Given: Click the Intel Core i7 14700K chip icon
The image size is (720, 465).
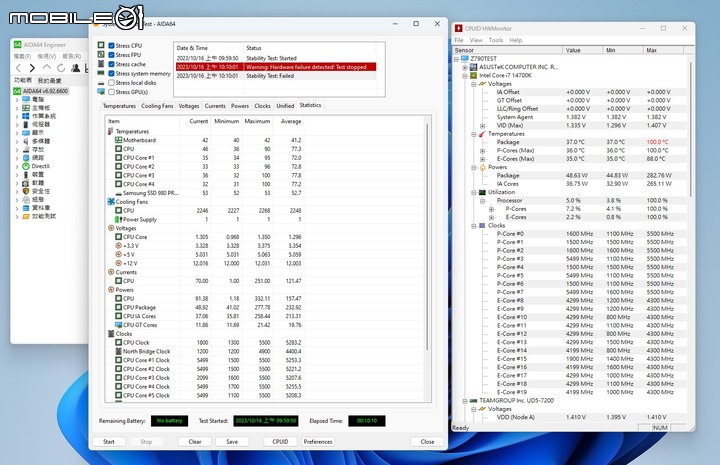Looking at the screenshot, I should click(x=473, y=75).
